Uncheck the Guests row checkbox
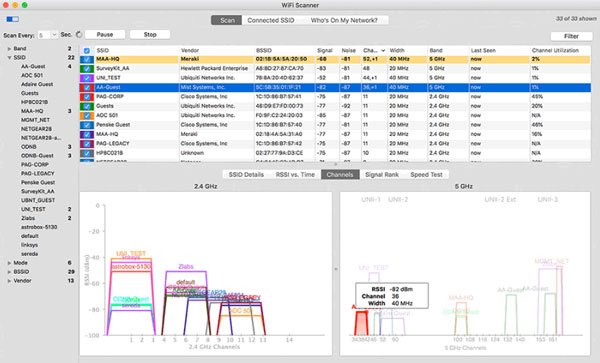600x363 pixels. point(87,106)
